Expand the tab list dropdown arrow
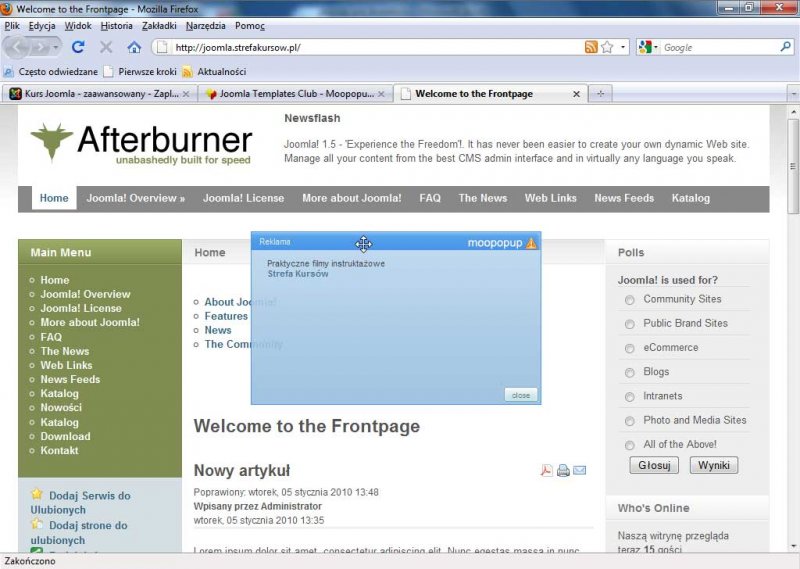 792,94
